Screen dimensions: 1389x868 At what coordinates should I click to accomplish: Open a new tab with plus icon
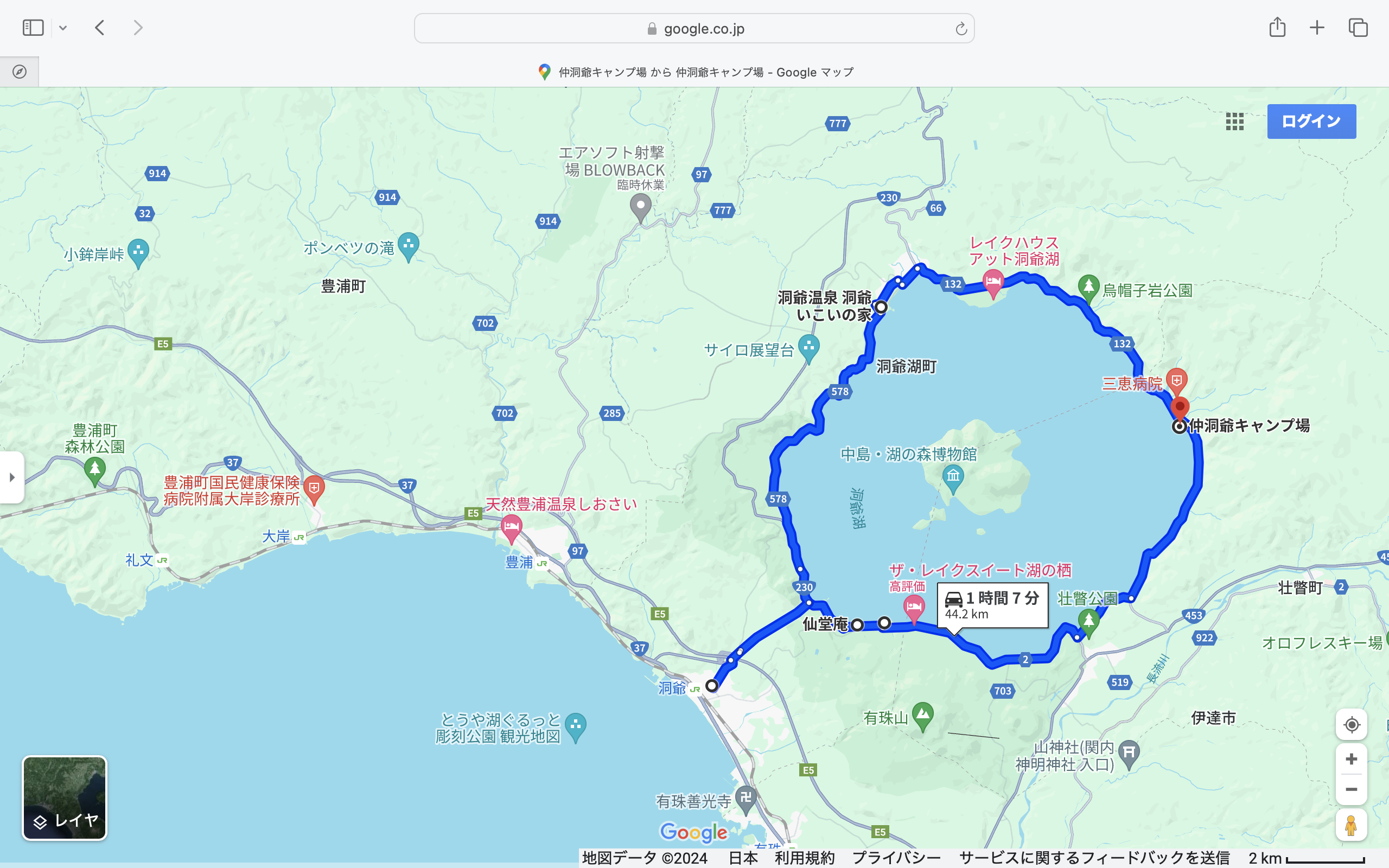pyautogui.click(x=1317, y=28)
